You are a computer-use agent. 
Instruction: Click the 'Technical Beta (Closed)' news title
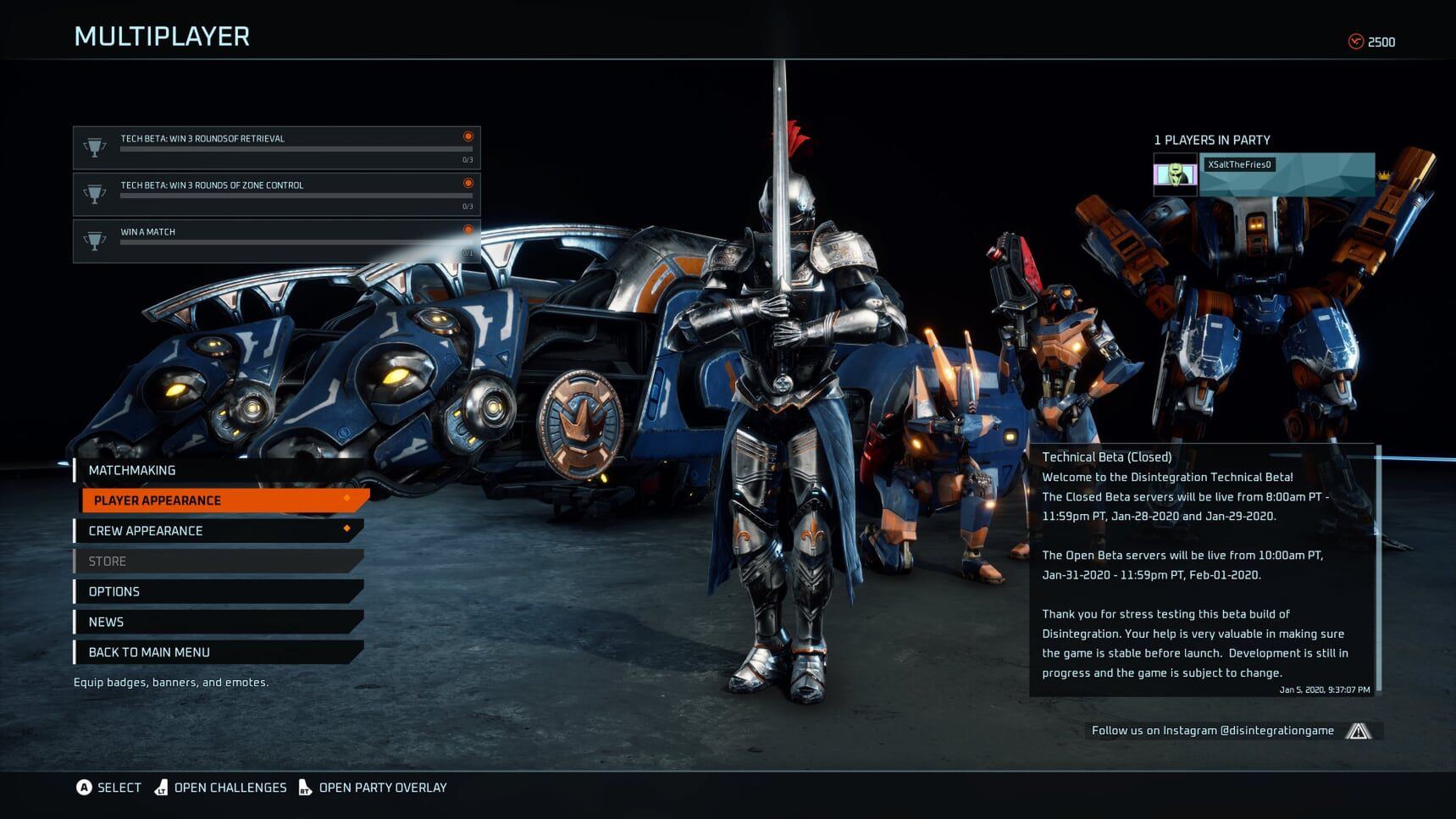pyautogui.click(x=1107, y=457)
